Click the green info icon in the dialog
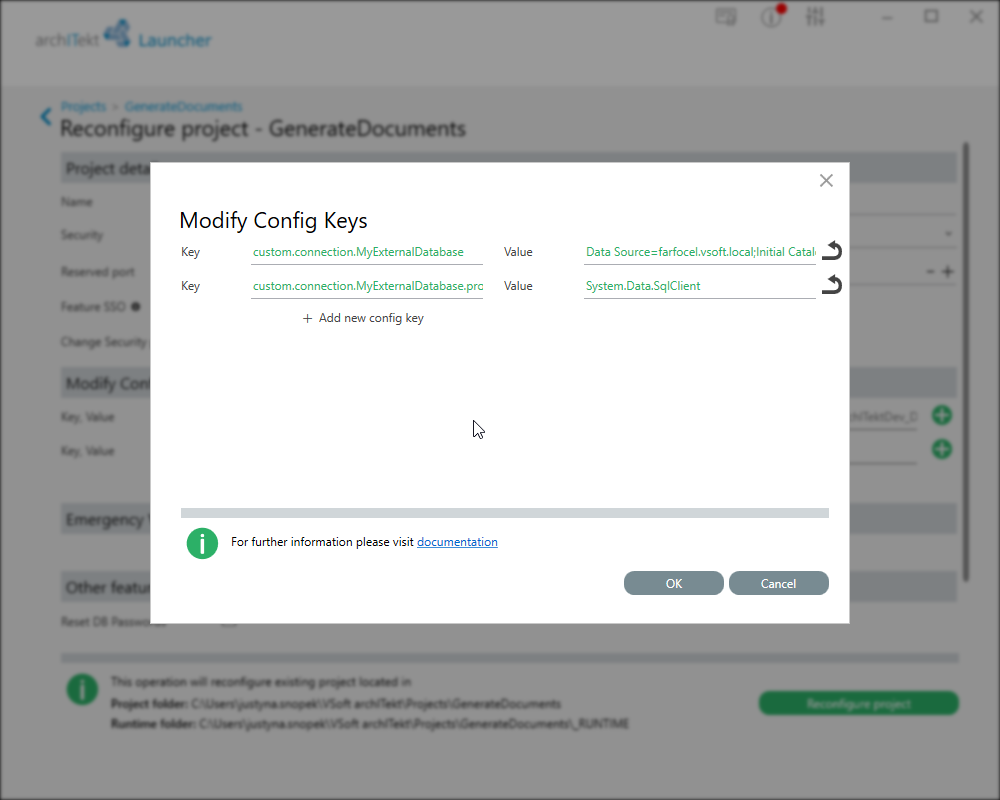 coord(202,544)
